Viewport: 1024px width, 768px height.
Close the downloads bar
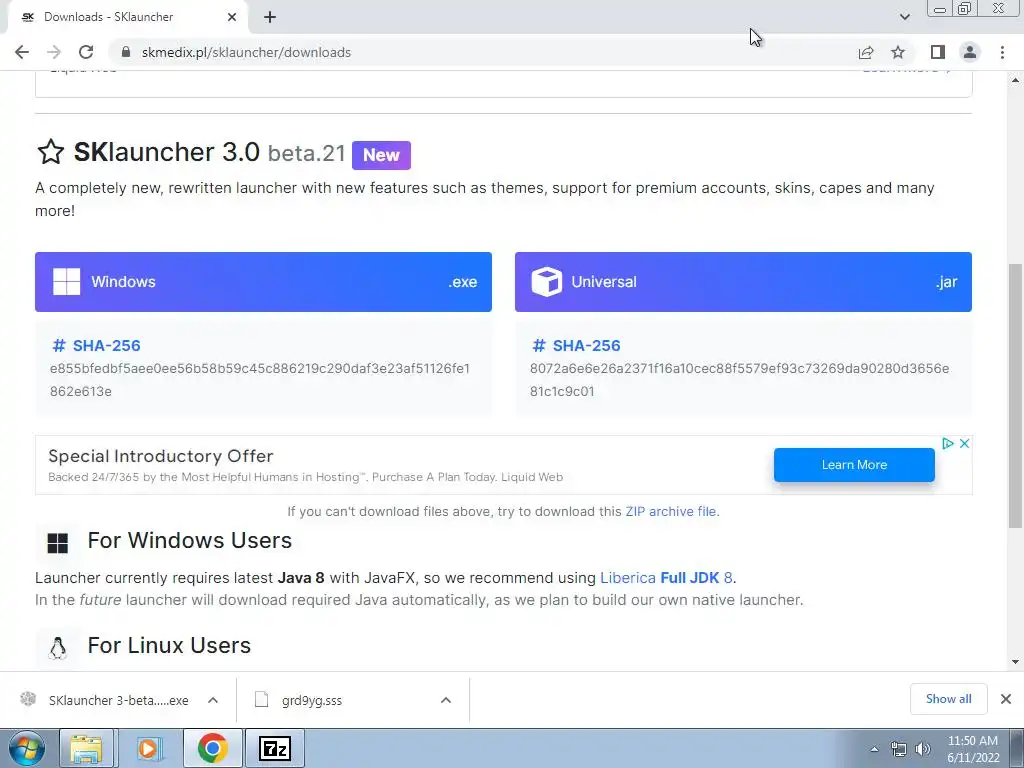1006,699
